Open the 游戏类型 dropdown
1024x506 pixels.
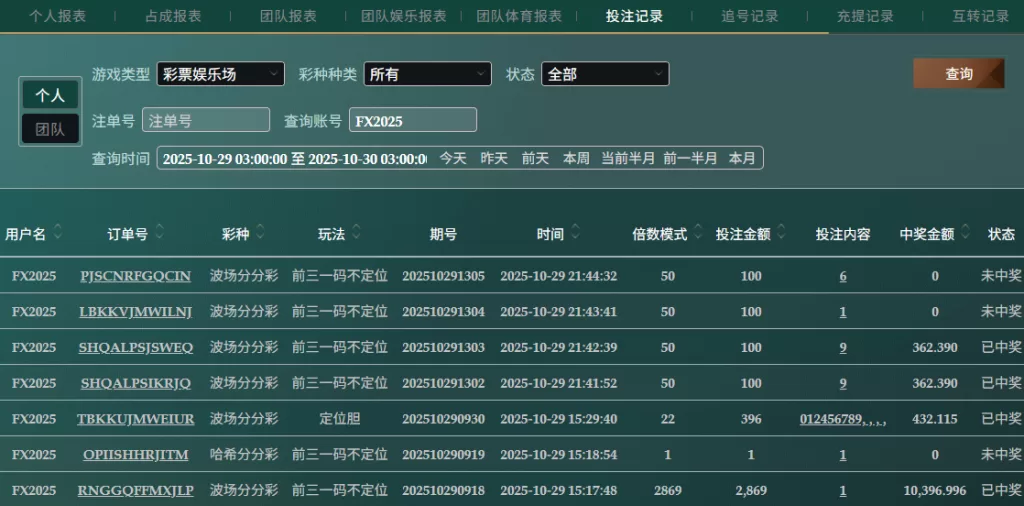221,74
